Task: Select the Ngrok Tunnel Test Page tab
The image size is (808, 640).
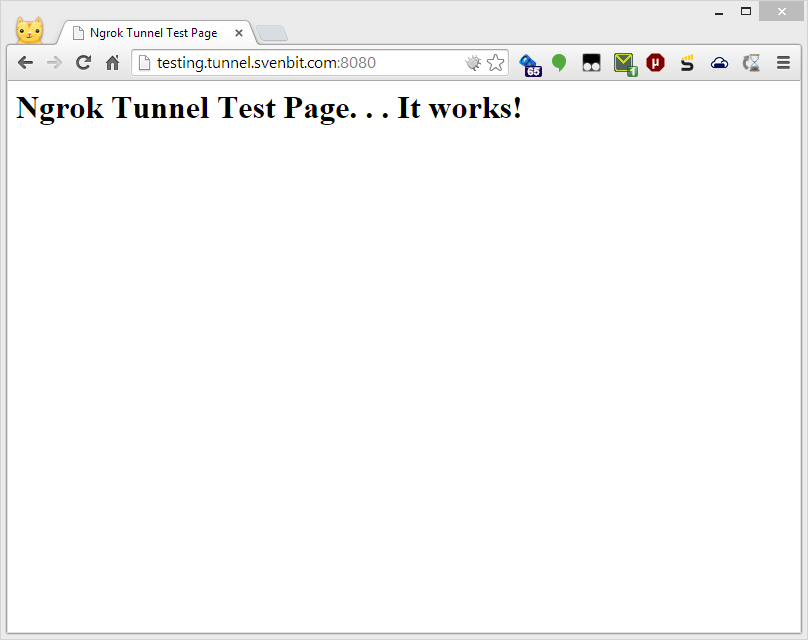Action: 157,33
